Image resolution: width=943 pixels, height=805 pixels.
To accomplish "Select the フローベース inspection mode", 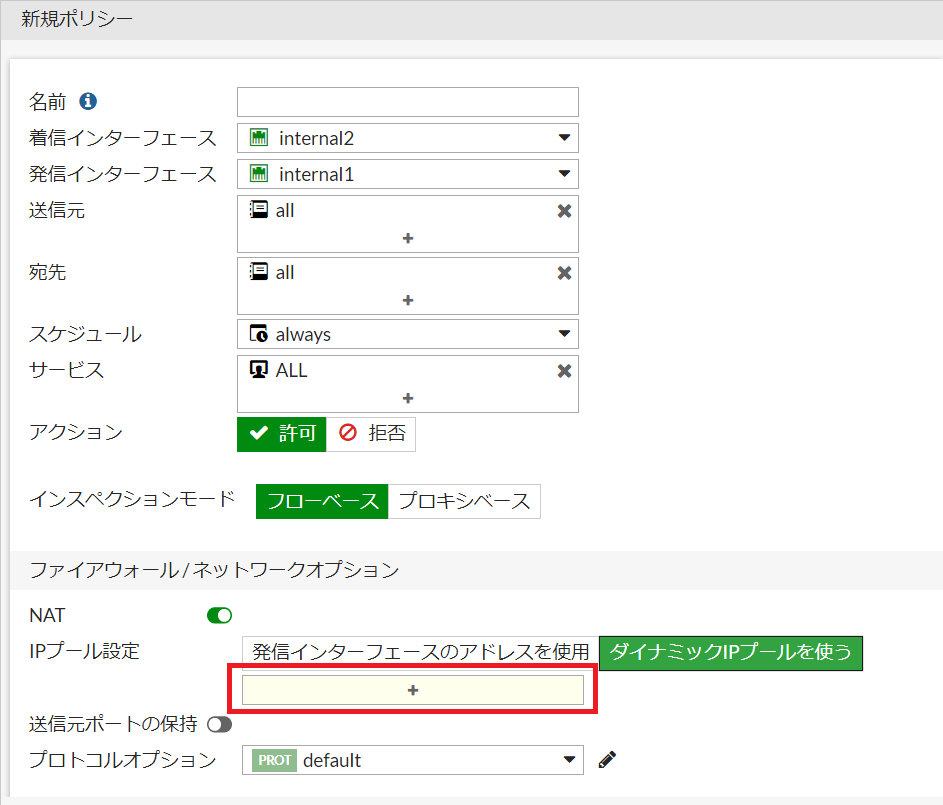I will click(322, 501).
